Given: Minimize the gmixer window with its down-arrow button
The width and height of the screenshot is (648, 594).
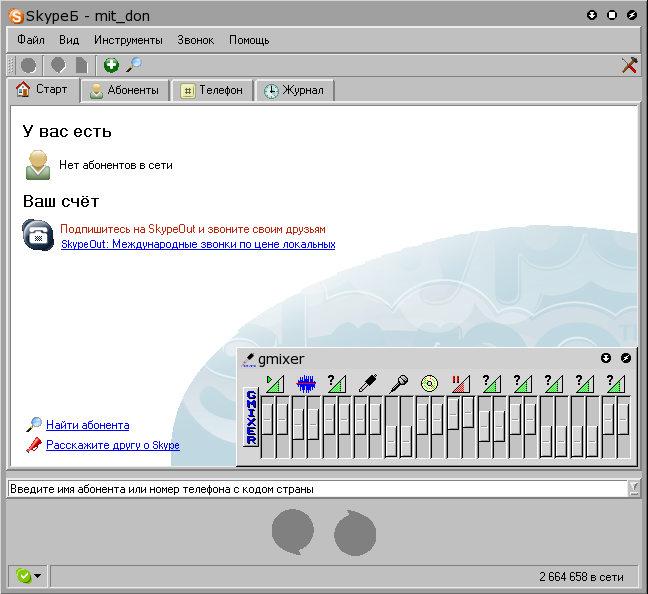Looking at the screenshot, I should 606,358.
